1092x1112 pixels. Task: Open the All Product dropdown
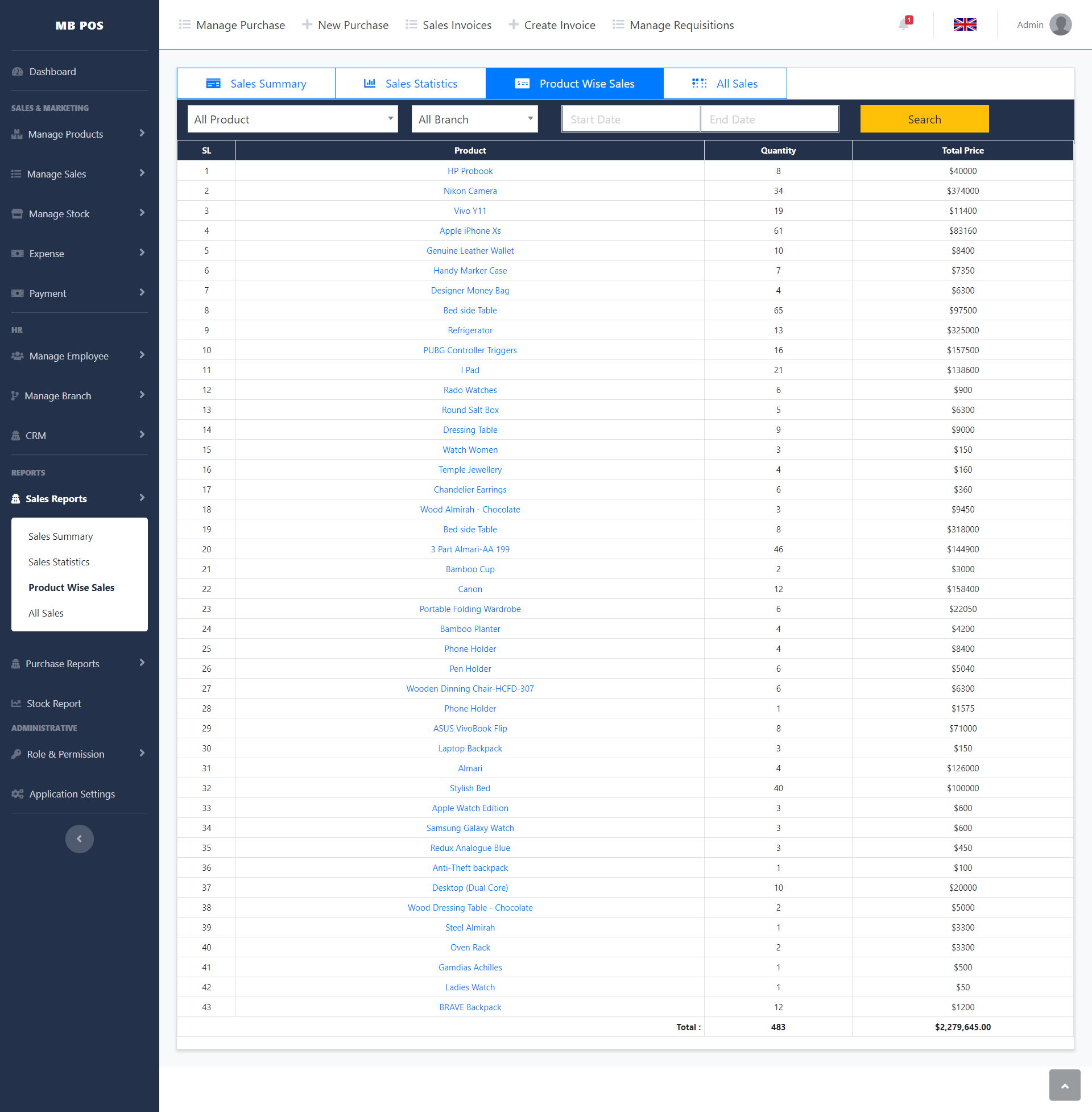[x=292, y=119]
